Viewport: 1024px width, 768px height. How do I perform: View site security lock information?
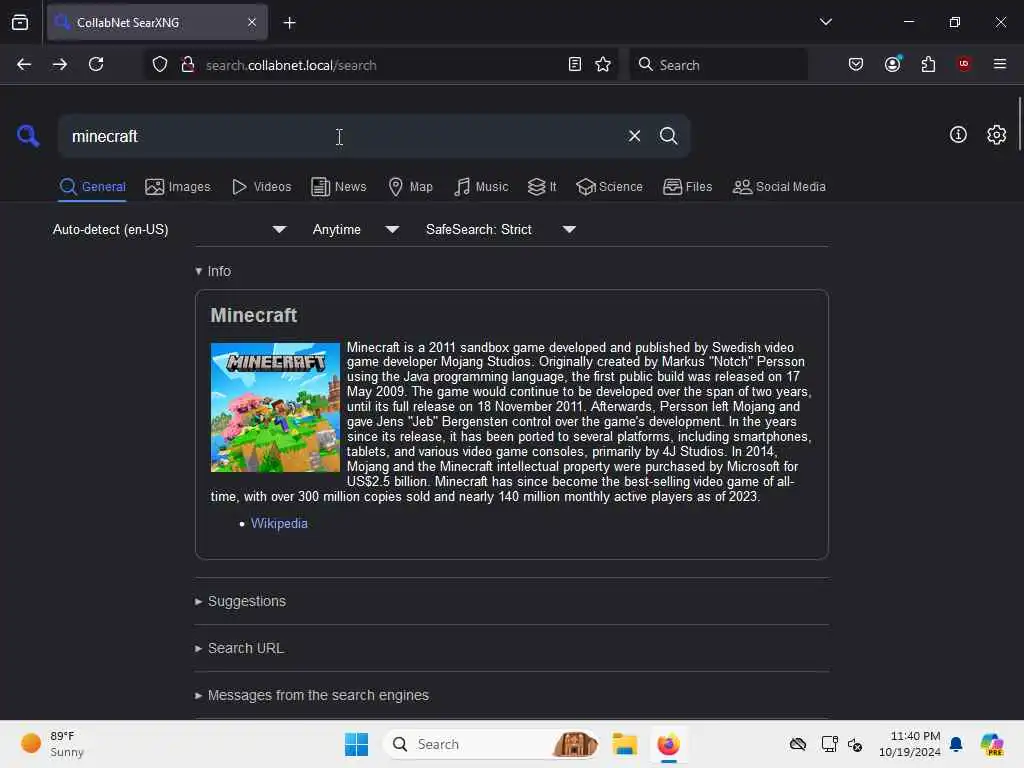click(x=188, y=65)
